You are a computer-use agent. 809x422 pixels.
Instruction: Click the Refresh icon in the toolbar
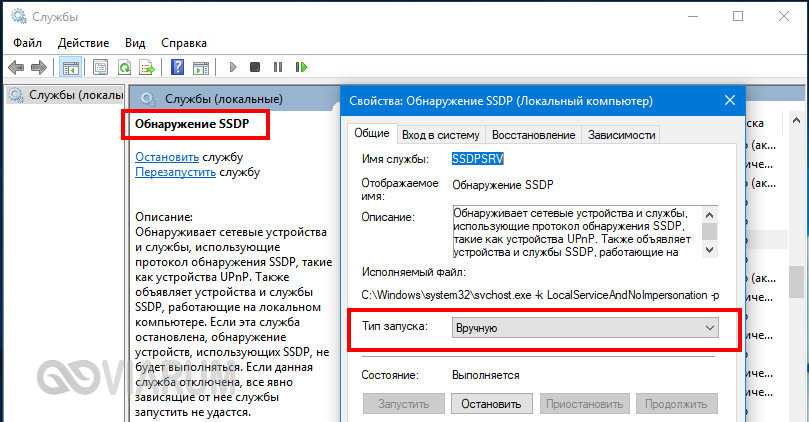[x=125, y=68]
